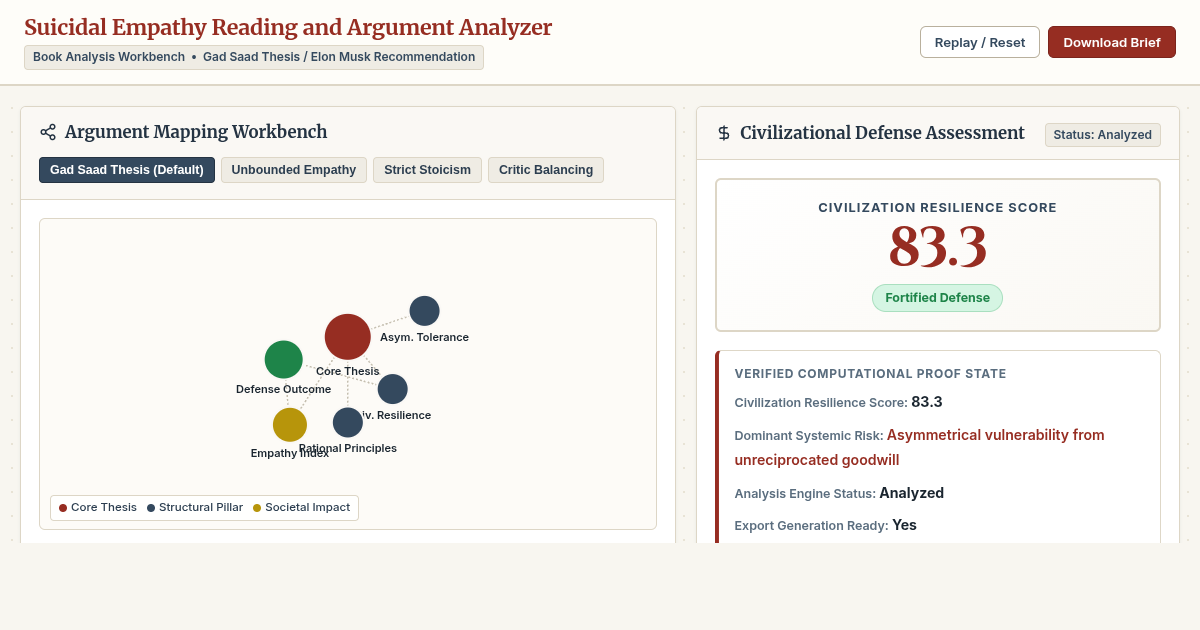The width and height of the screenshot is (1200, 630).
Task: Click the Verified Computational Proof State heading
Action: point(871,374)
